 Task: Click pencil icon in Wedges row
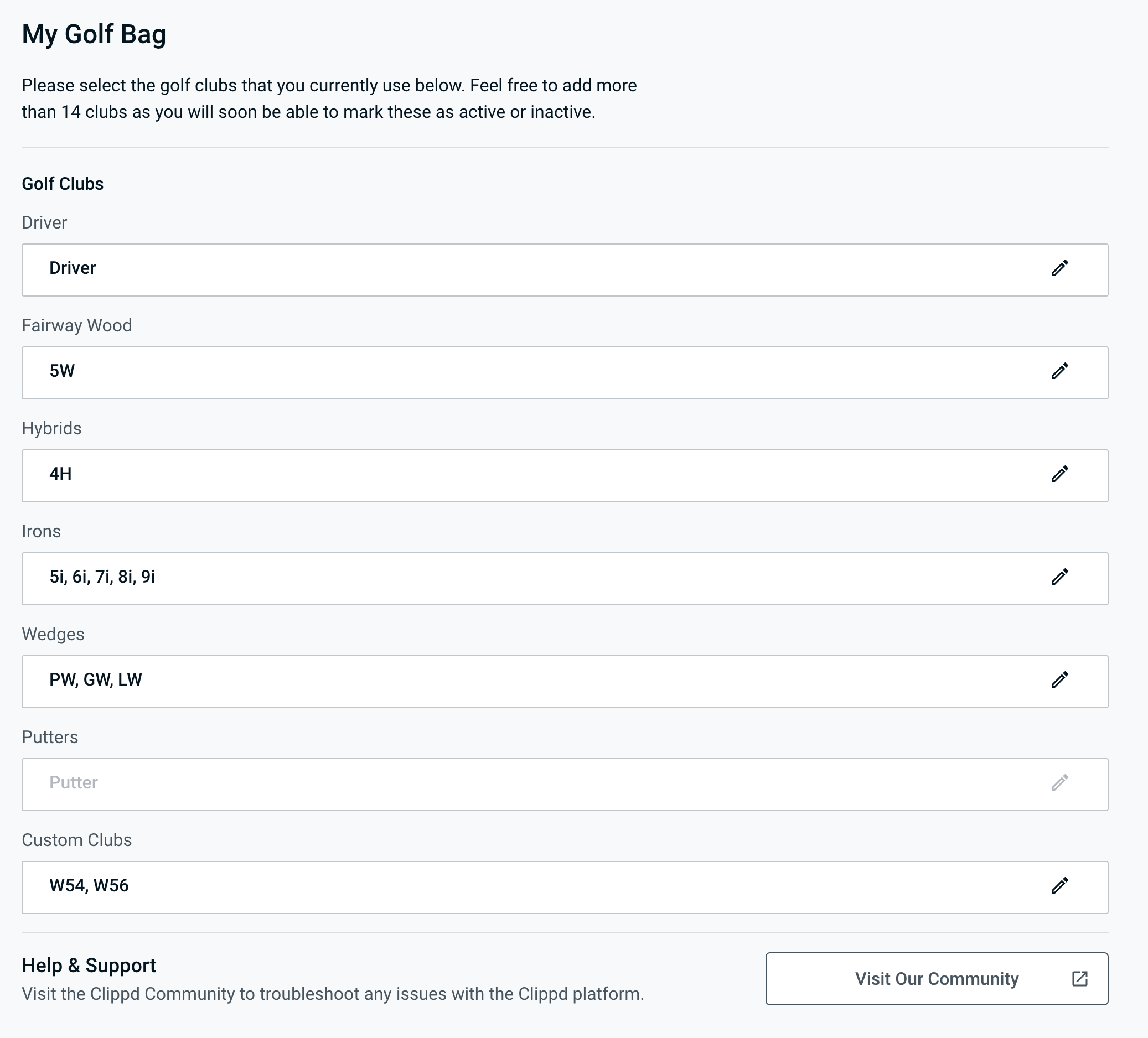click(x=1059, y=679)
